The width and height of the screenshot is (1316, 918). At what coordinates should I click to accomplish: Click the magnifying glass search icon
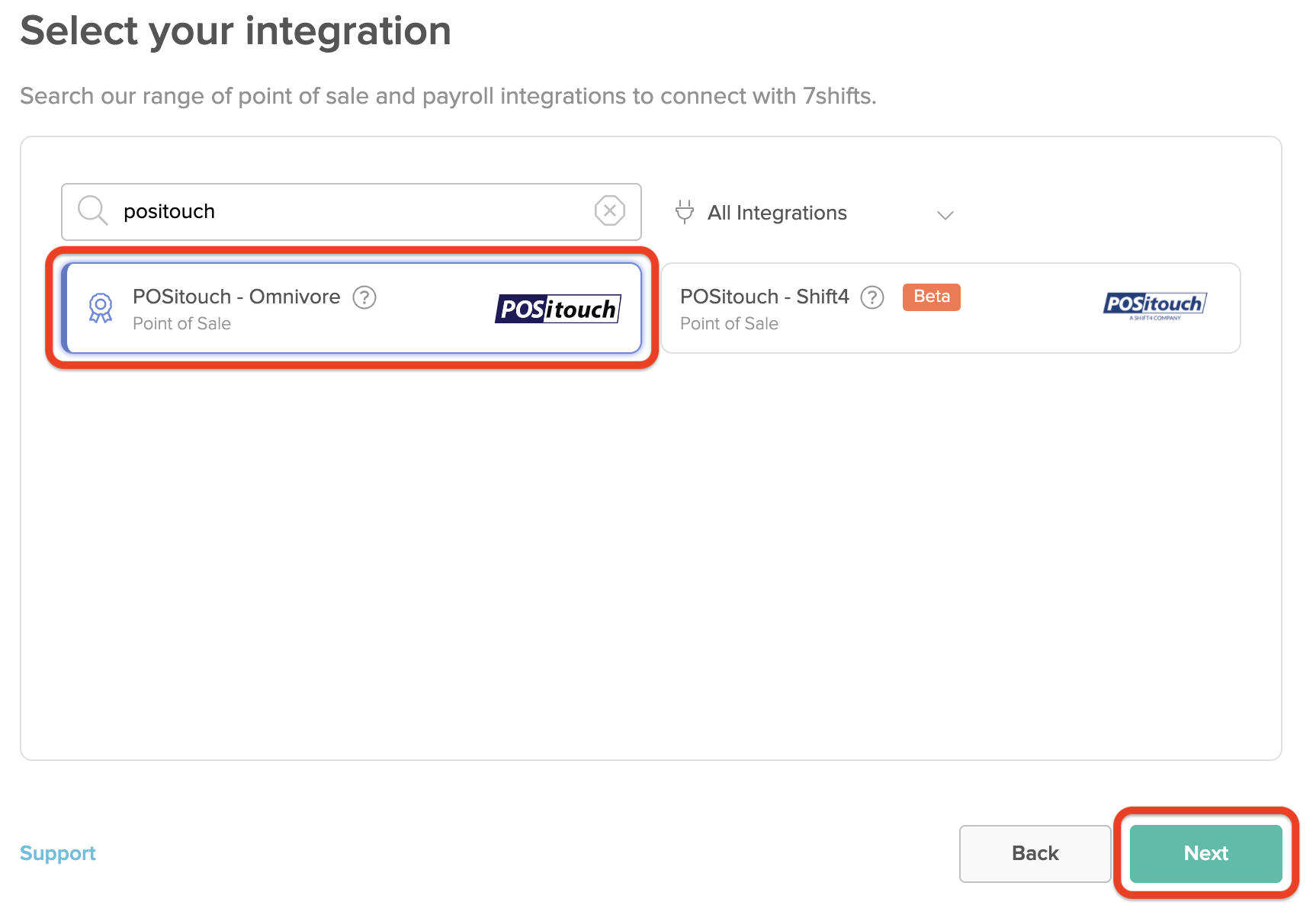click(92, 210)
